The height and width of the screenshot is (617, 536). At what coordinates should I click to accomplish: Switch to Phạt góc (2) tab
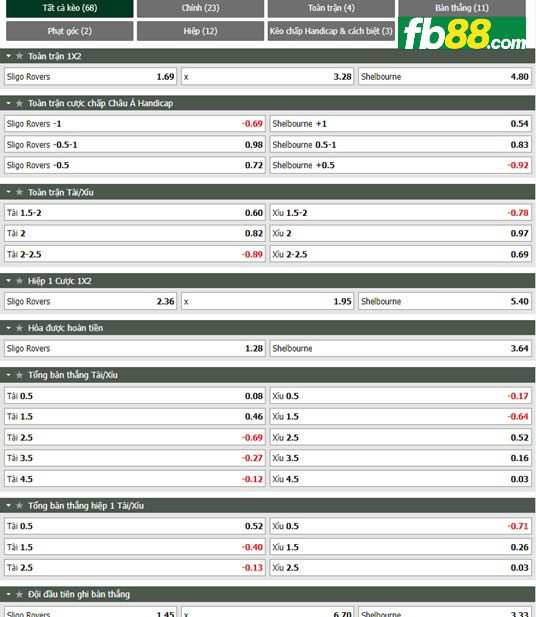pos(70,31)
